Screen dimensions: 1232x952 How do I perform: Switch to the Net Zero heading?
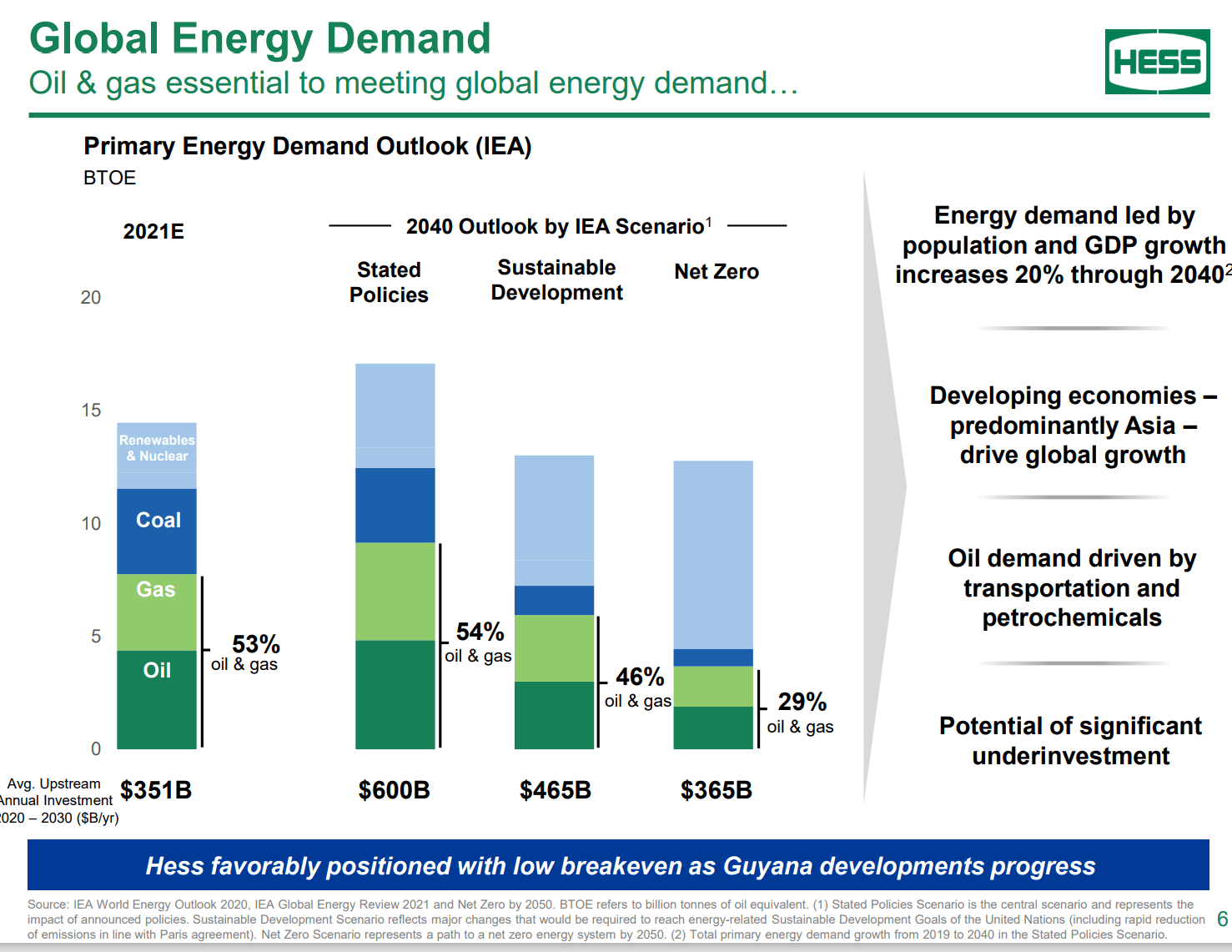click(x=716, y=271)
